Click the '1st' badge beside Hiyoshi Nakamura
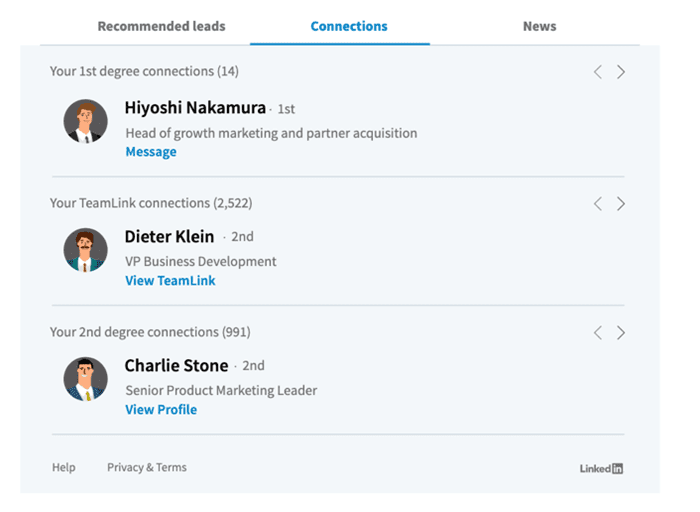This screenshot has height=512, width=700. coord(286,109)
